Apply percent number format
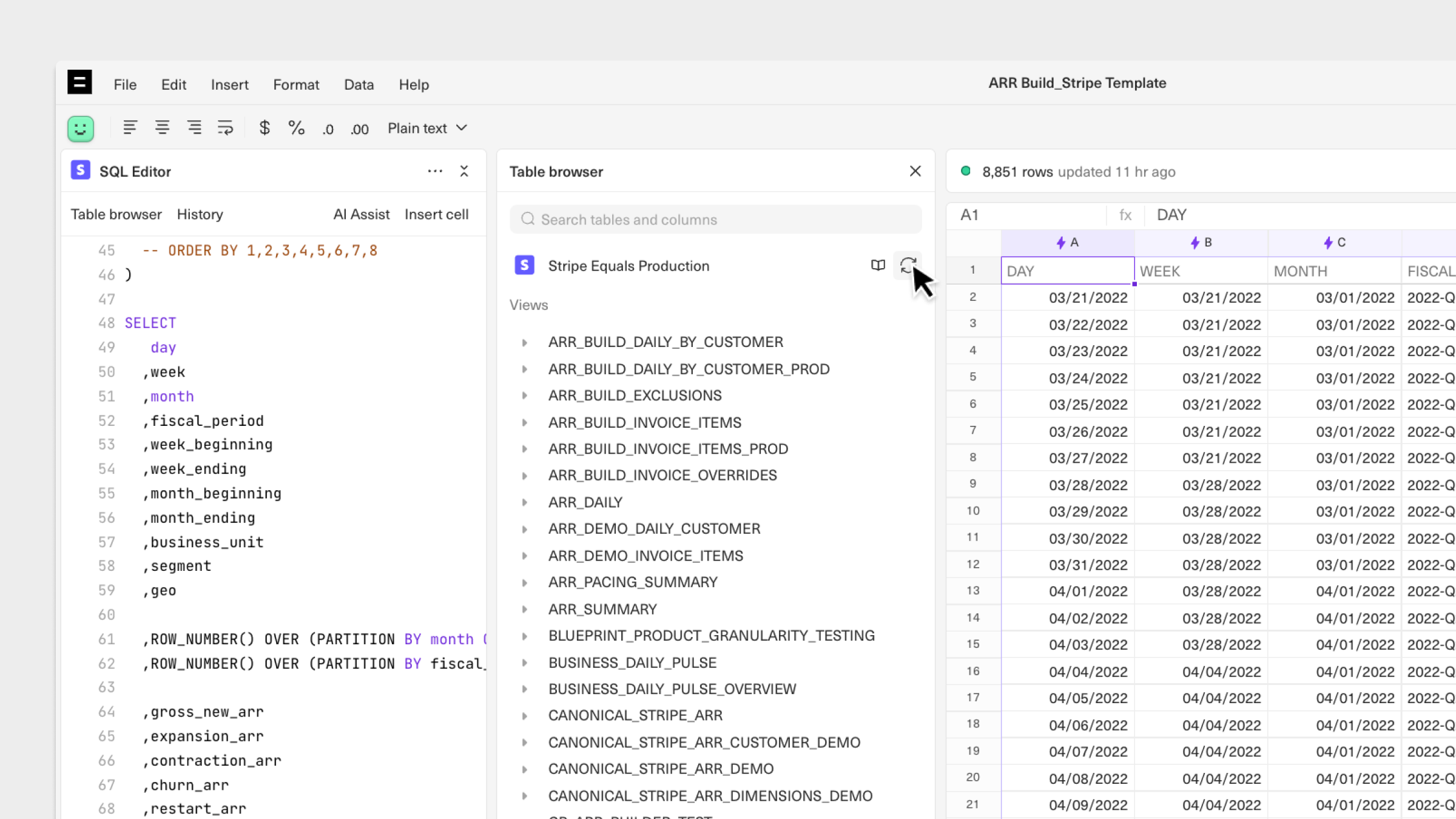1456x819 pixels. pyautogui.click(x=296, y=128)
